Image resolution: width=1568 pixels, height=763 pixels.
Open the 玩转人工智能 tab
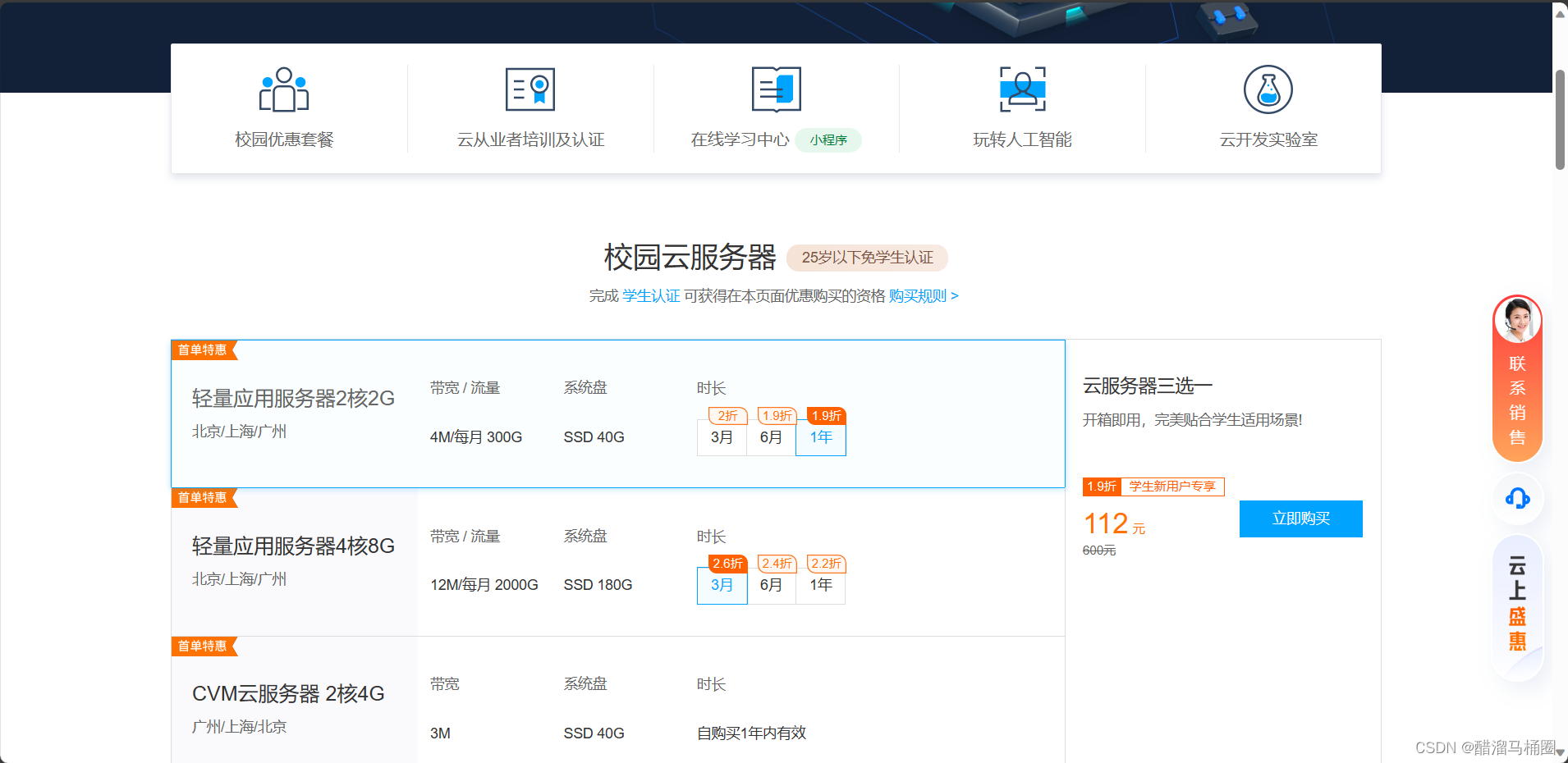1022,108
